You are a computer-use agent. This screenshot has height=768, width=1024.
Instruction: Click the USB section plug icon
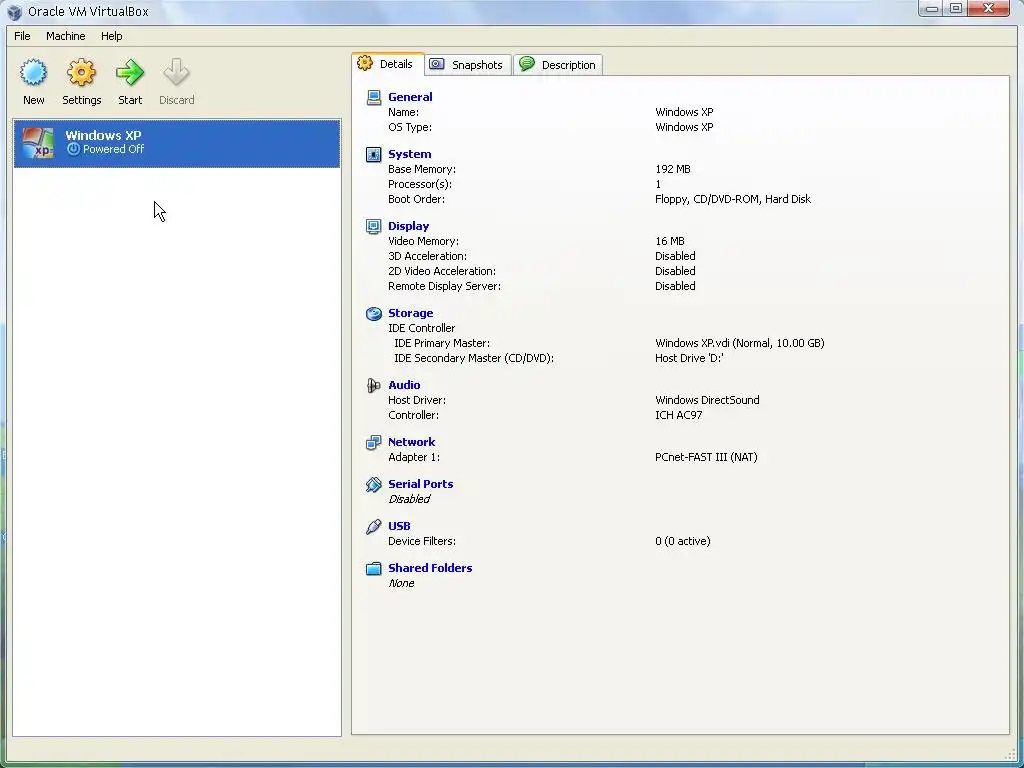coord(374,526)
